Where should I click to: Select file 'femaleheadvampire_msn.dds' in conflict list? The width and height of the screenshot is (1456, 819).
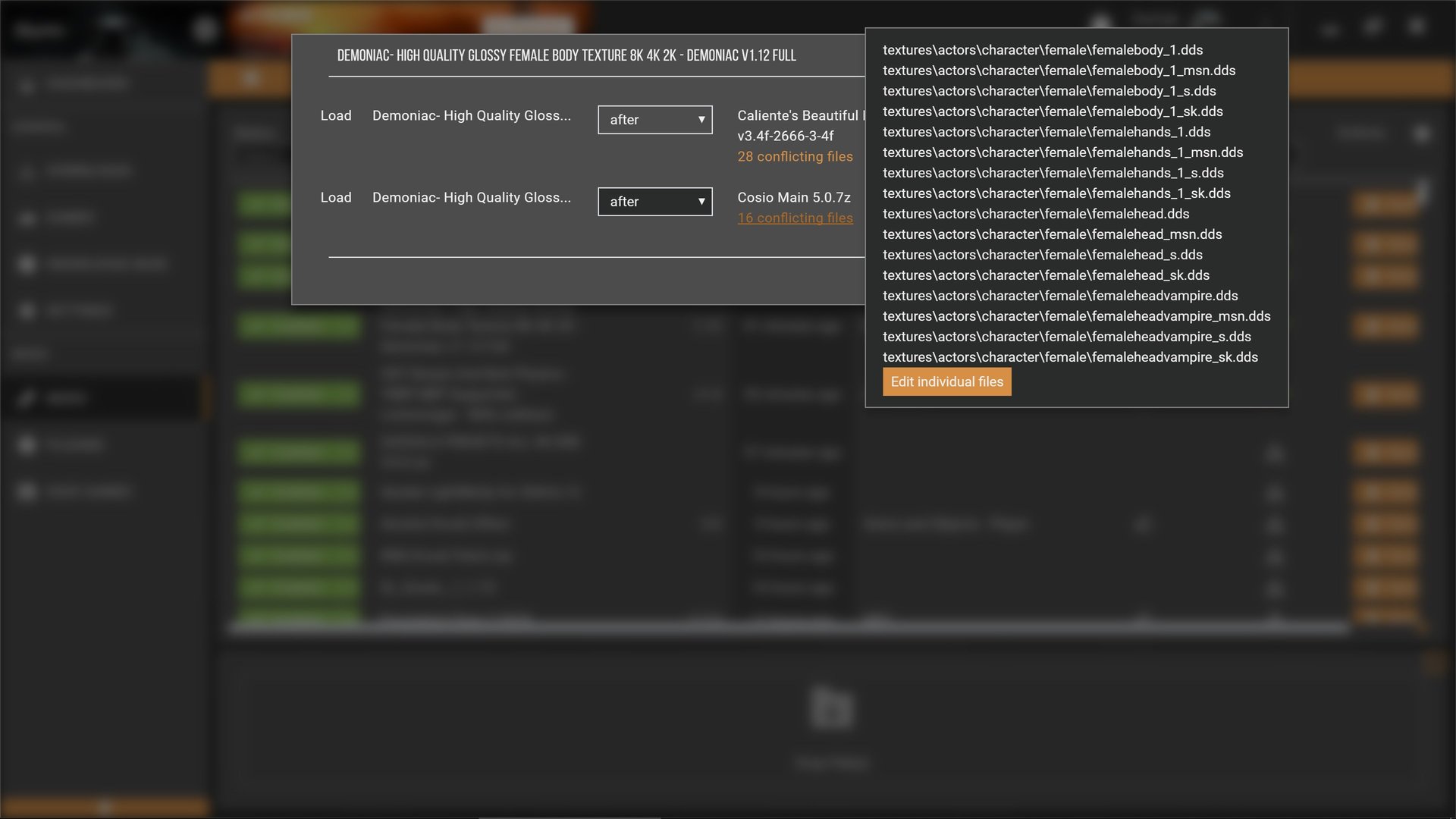[x=1076, y=316]
